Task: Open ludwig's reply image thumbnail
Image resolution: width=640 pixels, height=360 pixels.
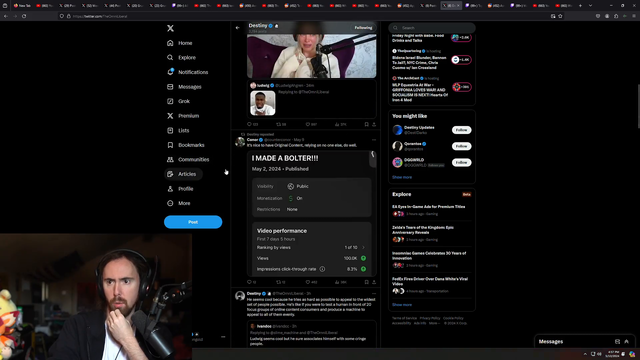Action: 262,103
